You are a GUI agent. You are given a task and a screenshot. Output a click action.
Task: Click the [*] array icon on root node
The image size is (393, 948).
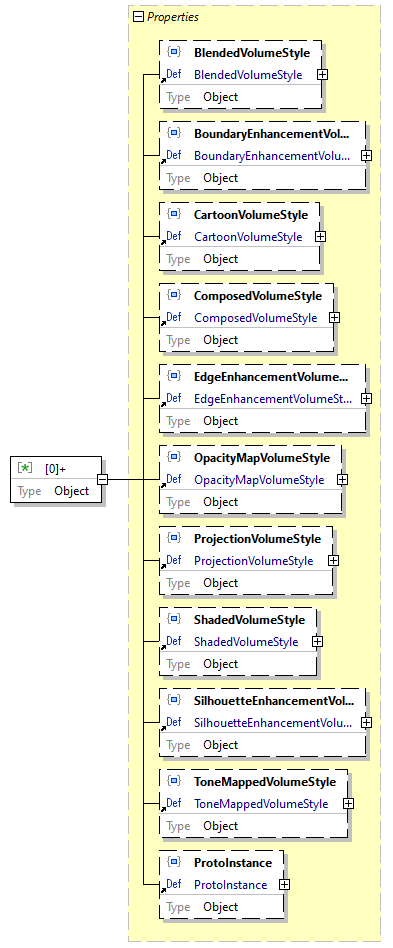pyautogui.click(x=25, y=468)
